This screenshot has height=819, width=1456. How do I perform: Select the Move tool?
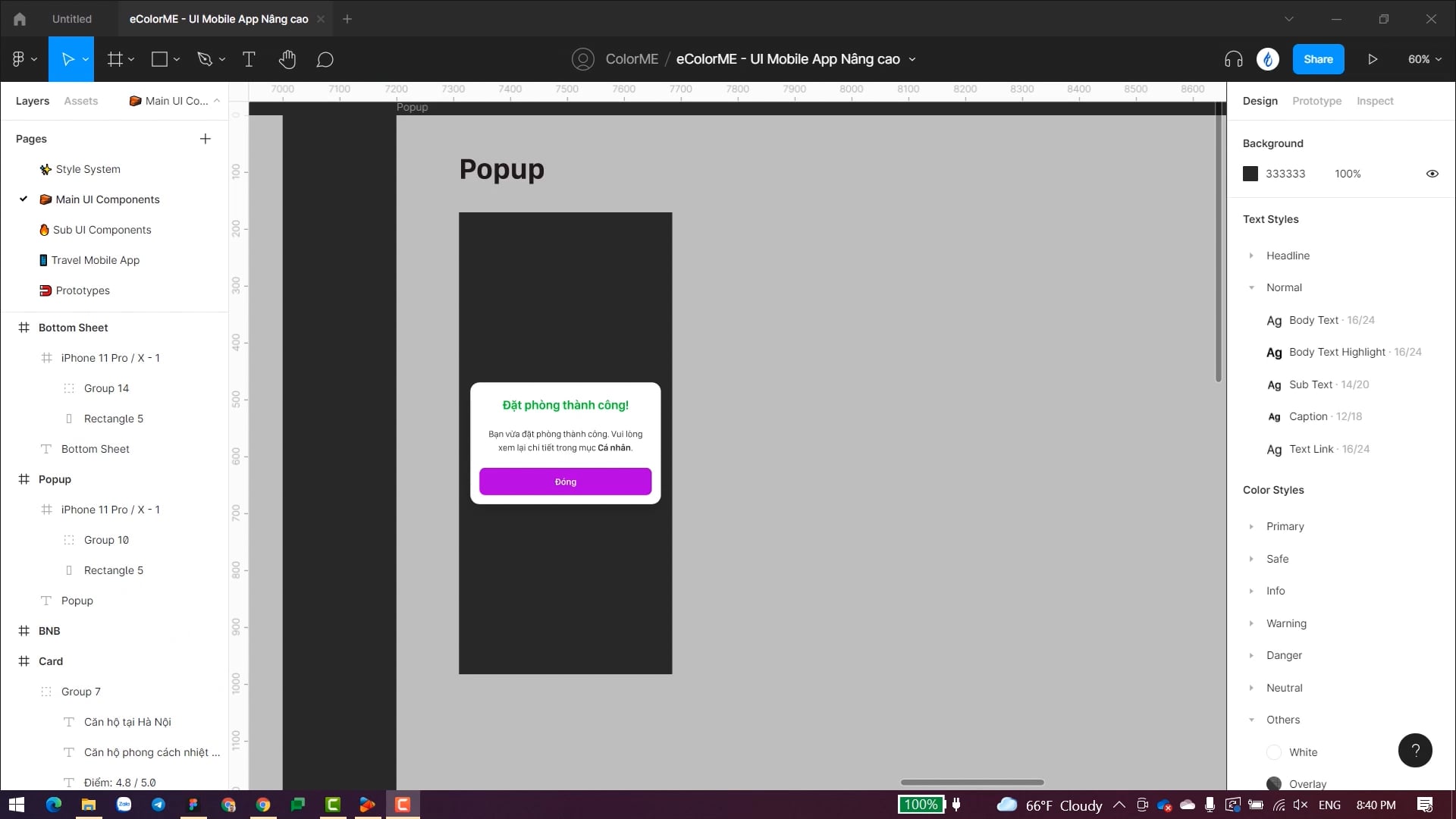click(x=67, y=59)
